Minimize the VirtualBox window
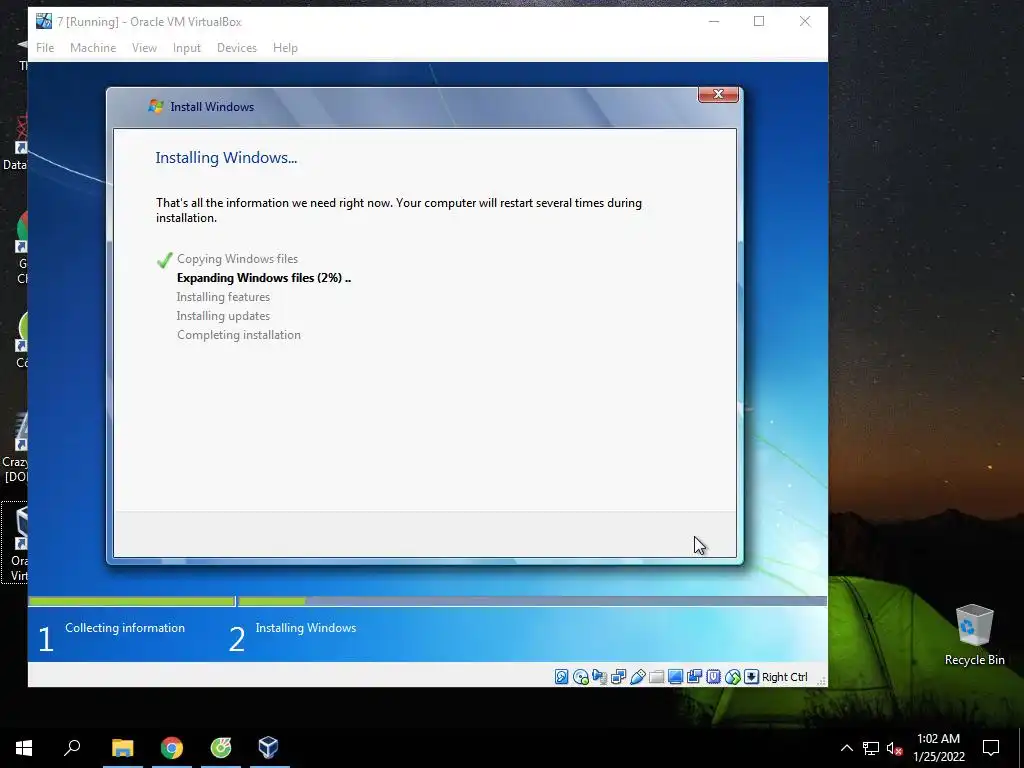The width and height of the screenshot is (1024, 768). tap(714, 22)
